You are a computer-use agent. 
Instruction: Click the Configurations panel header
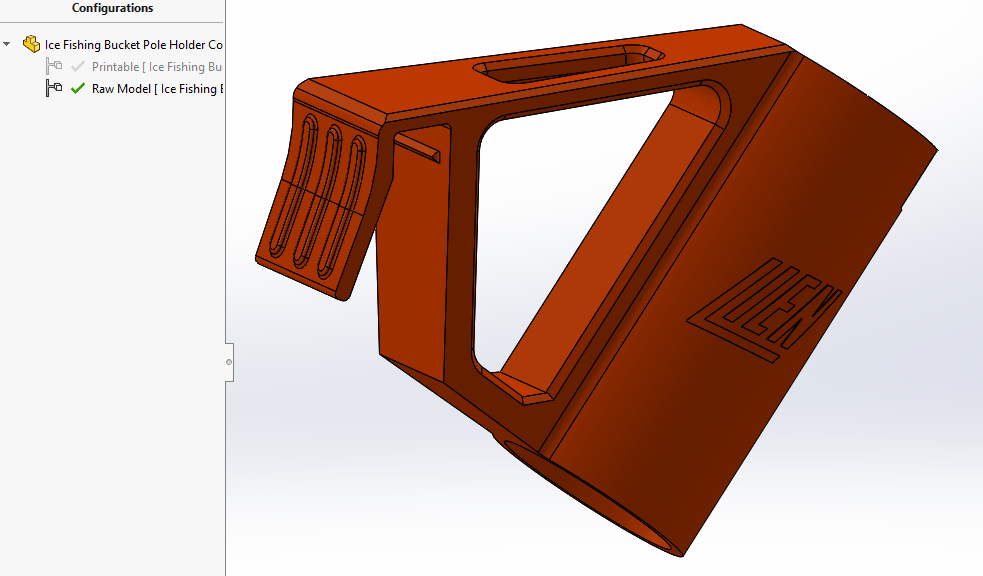[112, 8]
